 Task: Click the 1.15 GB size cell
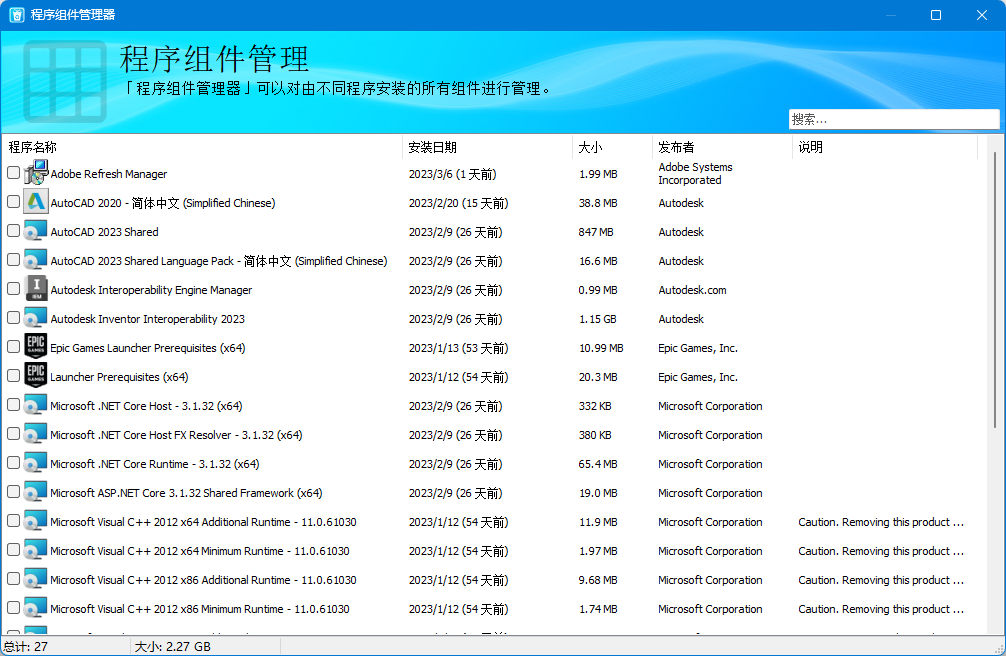click(597, 319)
